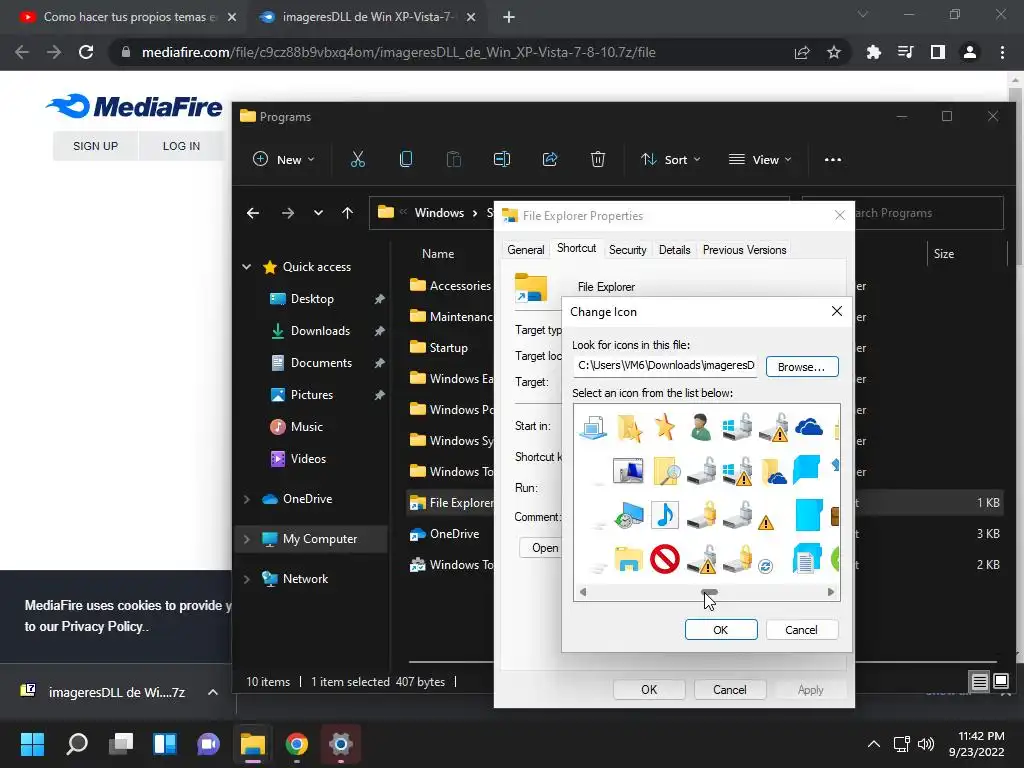Click MediaFire SIGN UP button
This screenshot has height=768, width=1024.
(95, 146)
